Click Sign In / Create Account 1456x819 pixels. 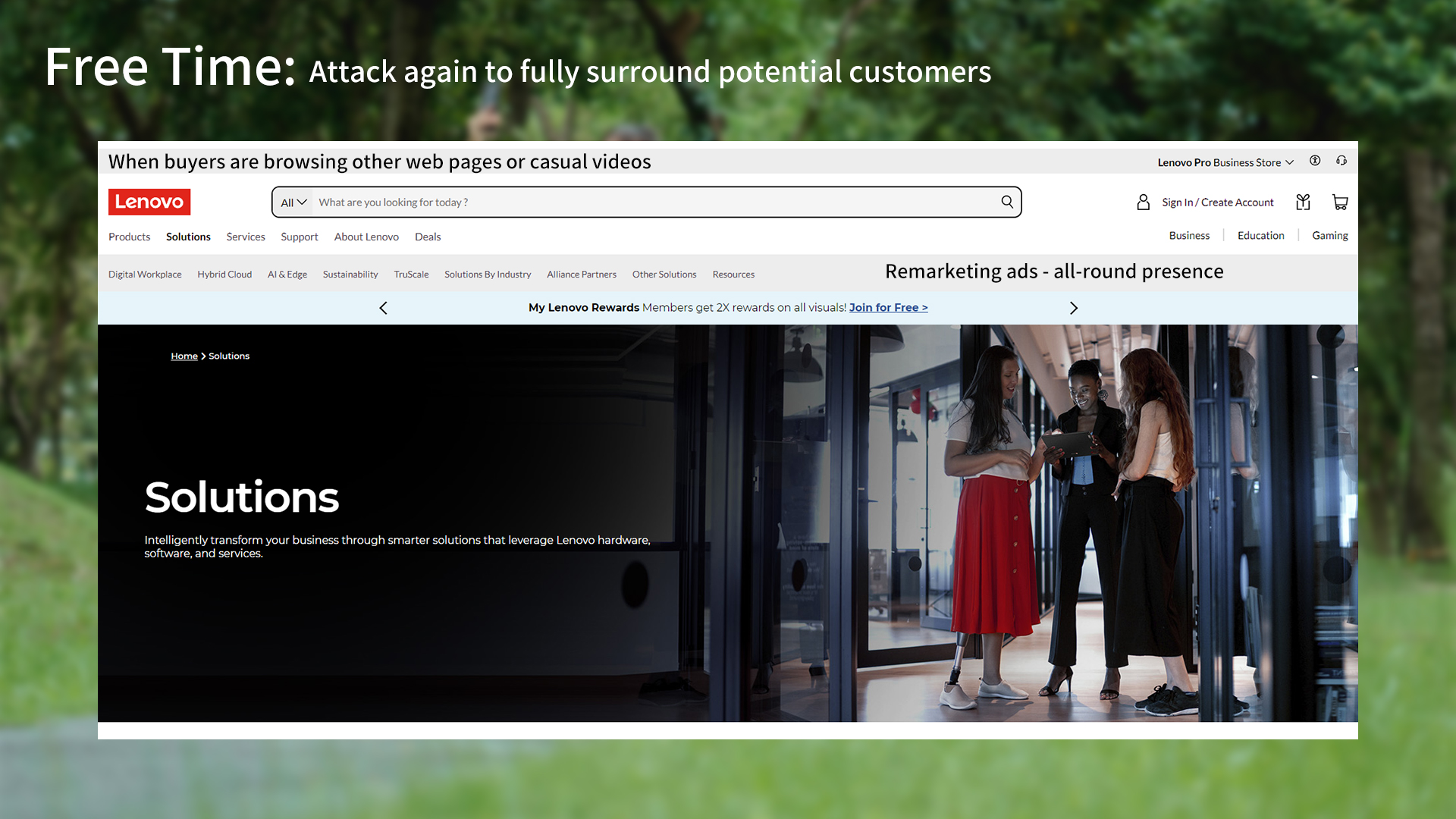tap(1217, 202)
